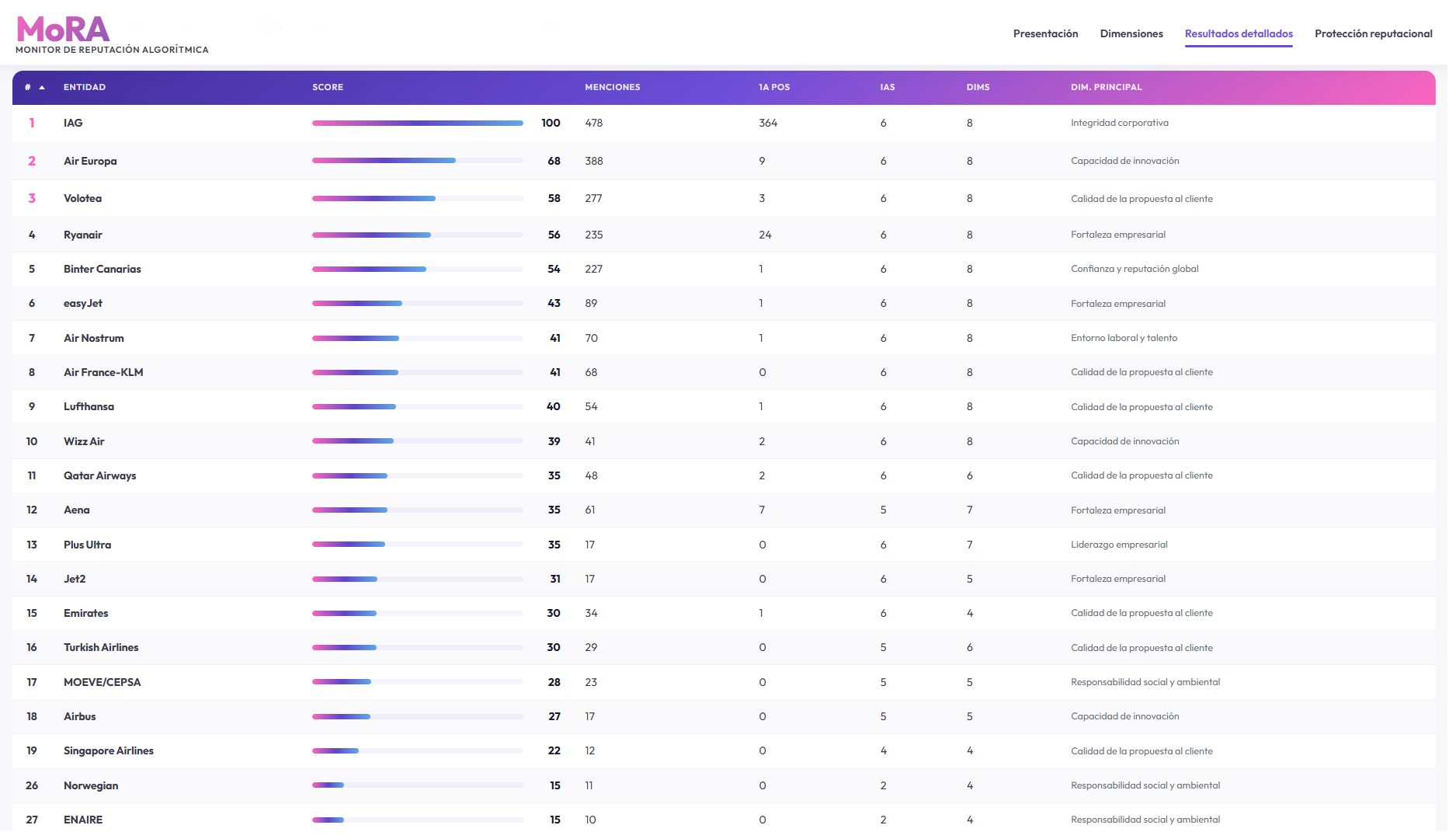This screenshot has height=839, width=1456.
Task: Click the pink rank number 2
Action: 32,162
